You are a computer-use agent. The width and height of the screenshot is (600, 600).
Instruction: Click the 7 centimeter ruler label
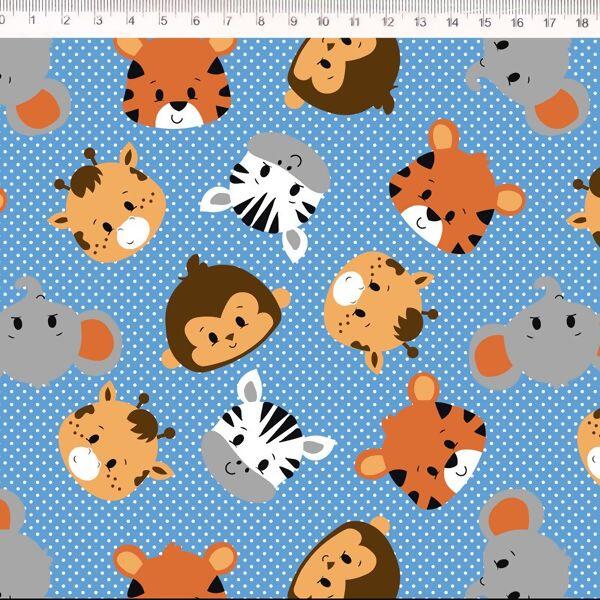click(x=228, y=21)
